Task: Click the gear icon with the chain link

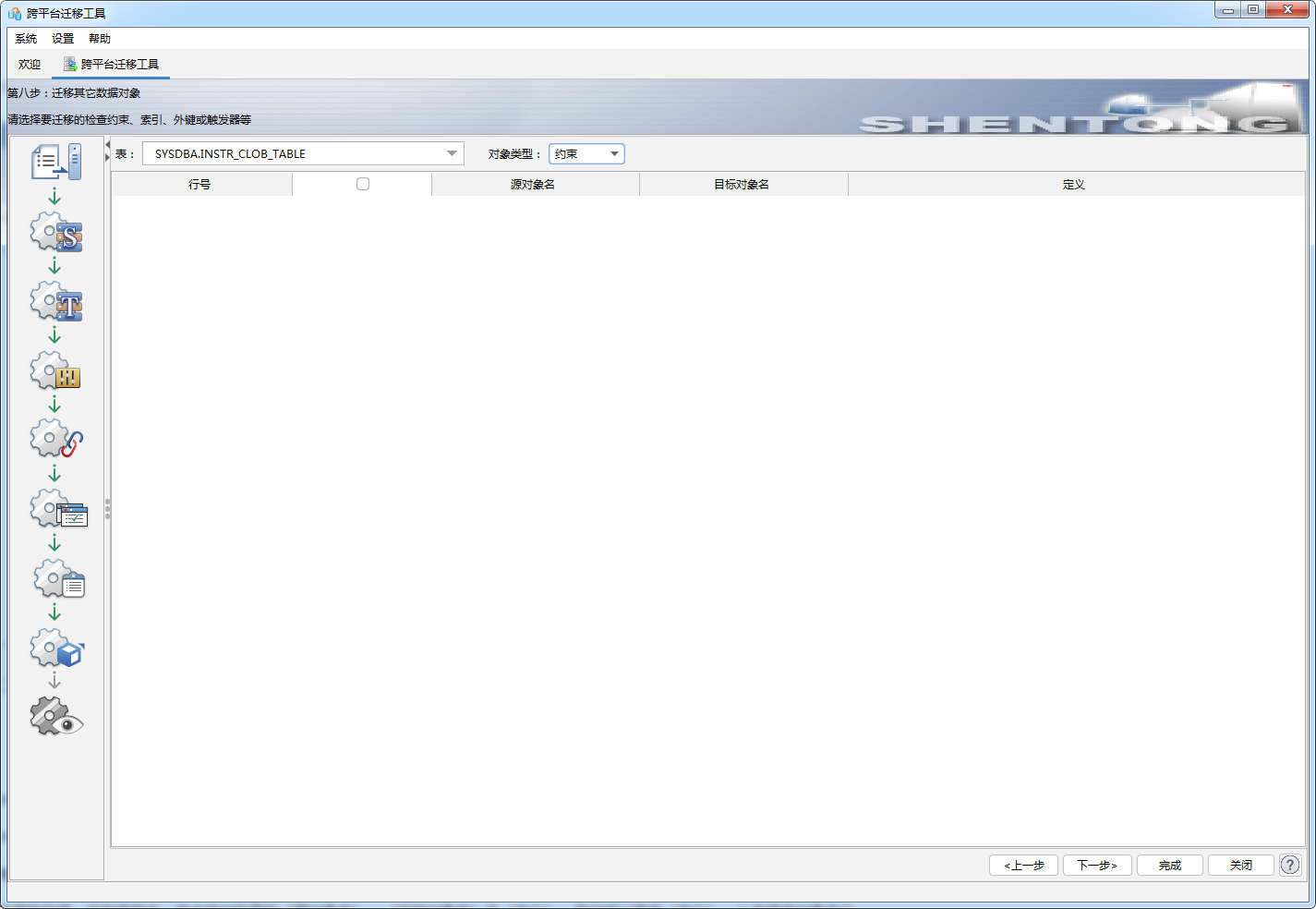Action: click(56, 440)
